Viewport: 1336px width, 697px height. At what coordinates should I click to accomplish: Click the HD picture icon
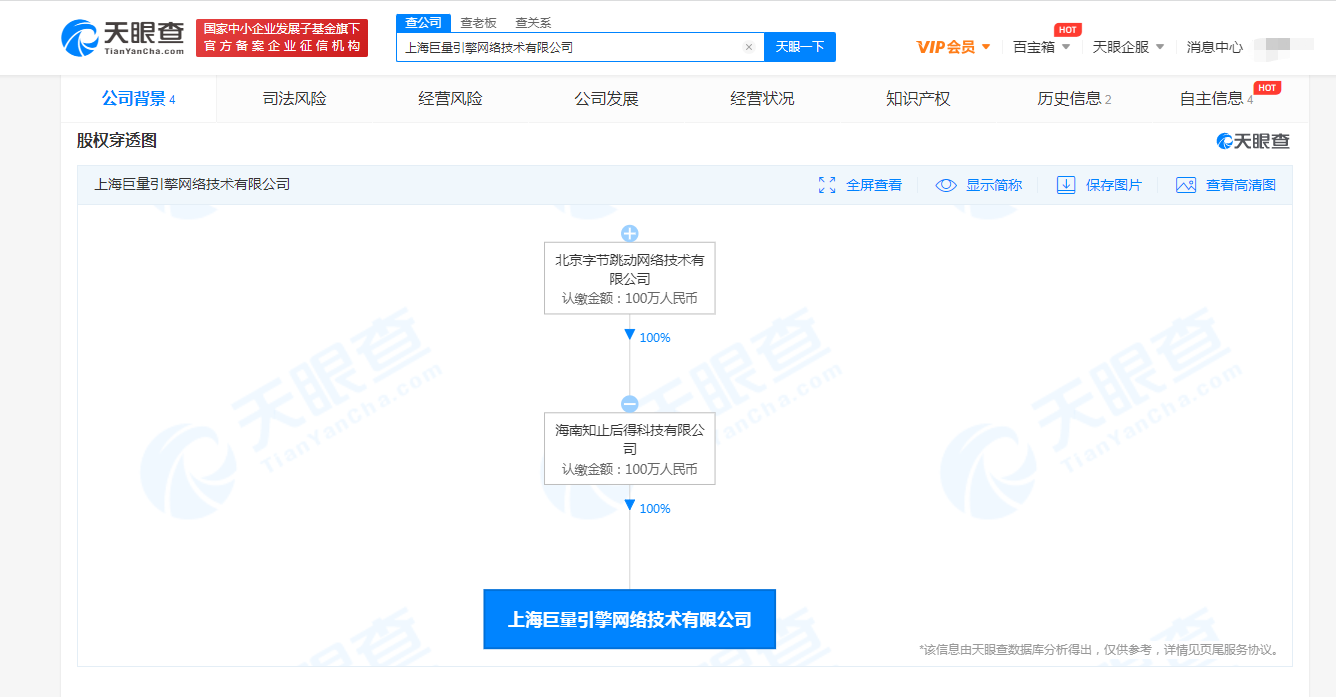point(1186,185)
